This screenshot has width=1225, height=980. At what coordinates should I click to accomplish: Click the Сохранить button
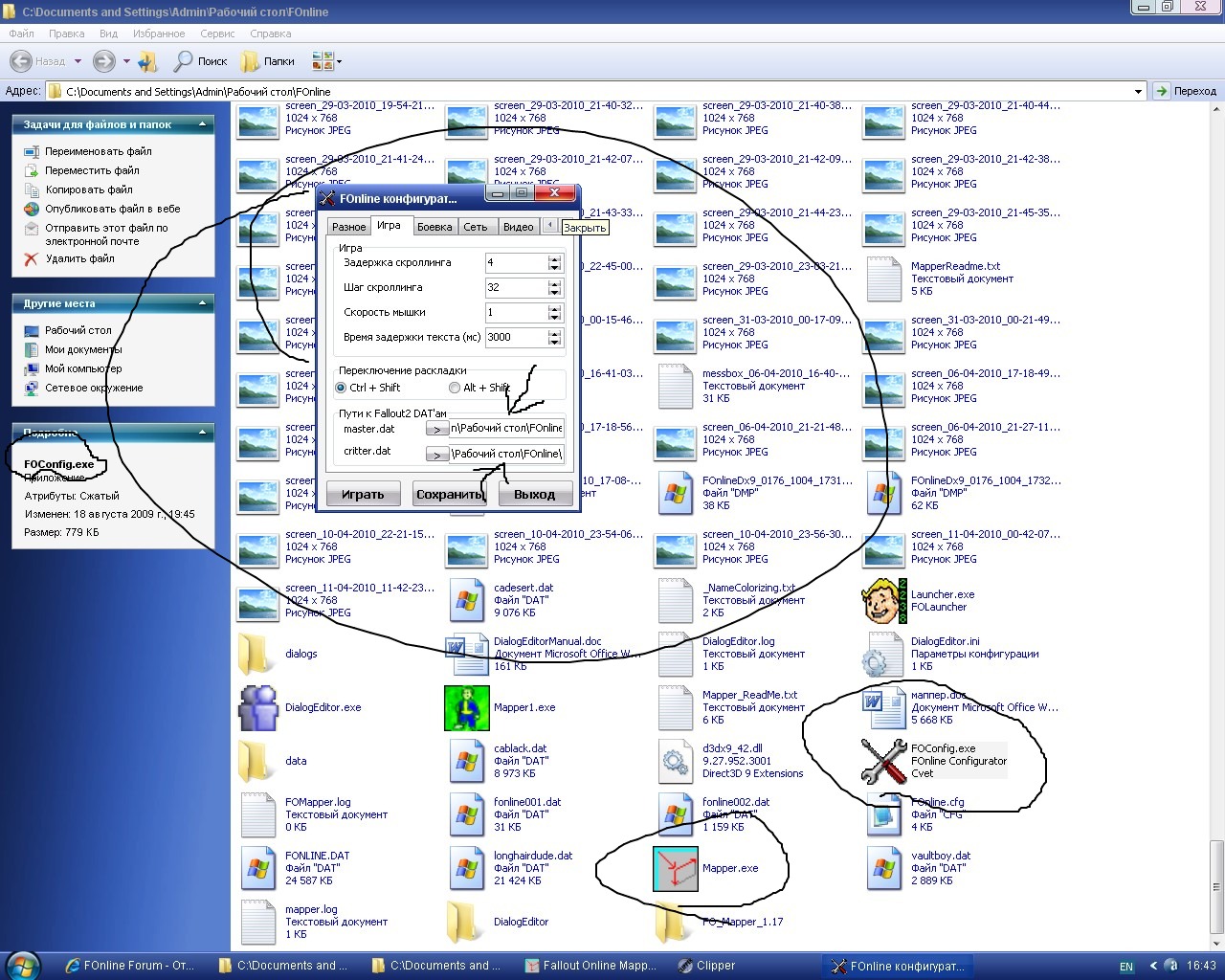click(x=449, y=494)
